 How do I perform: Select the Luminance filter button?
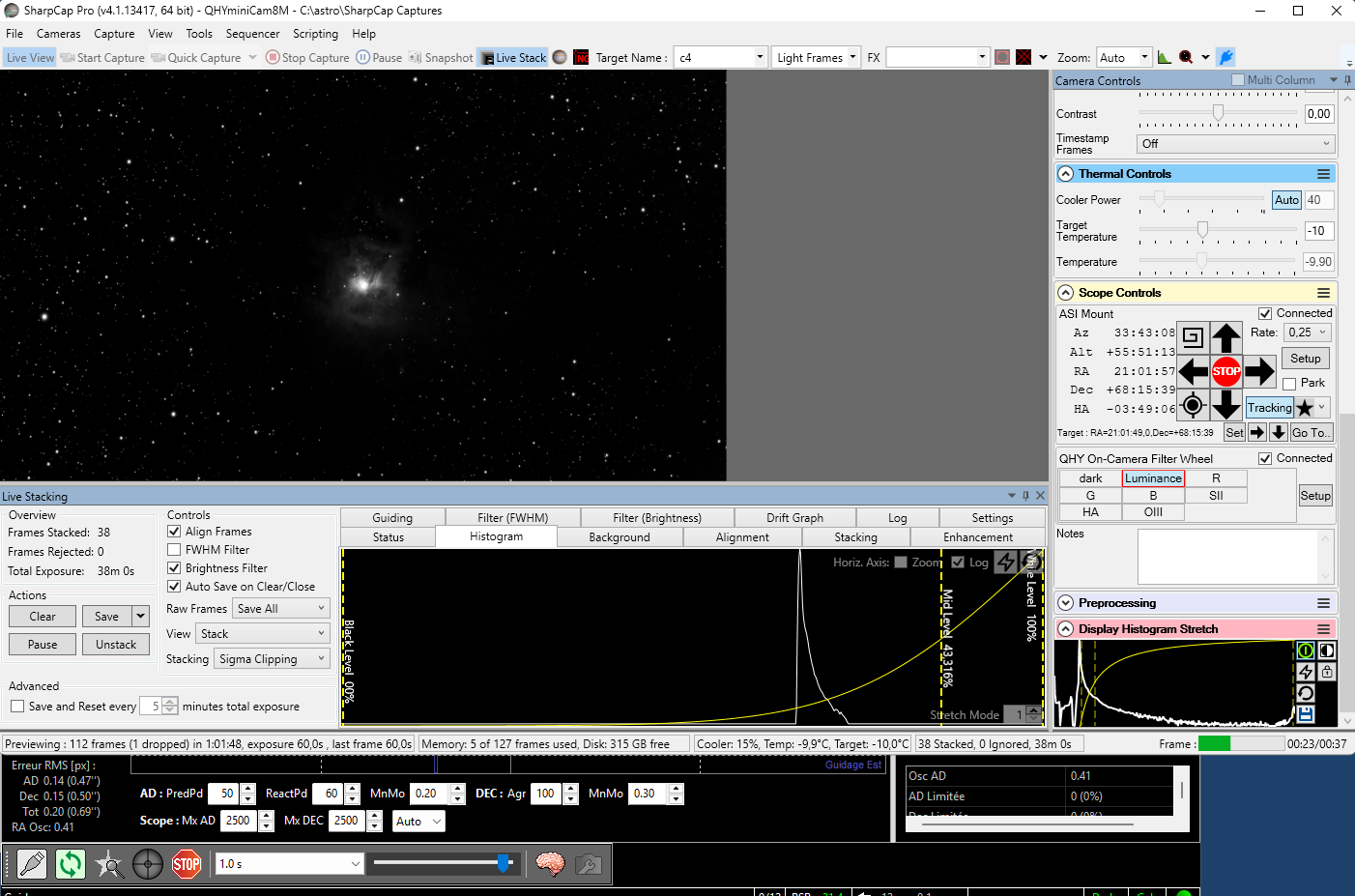[1153, 478]
